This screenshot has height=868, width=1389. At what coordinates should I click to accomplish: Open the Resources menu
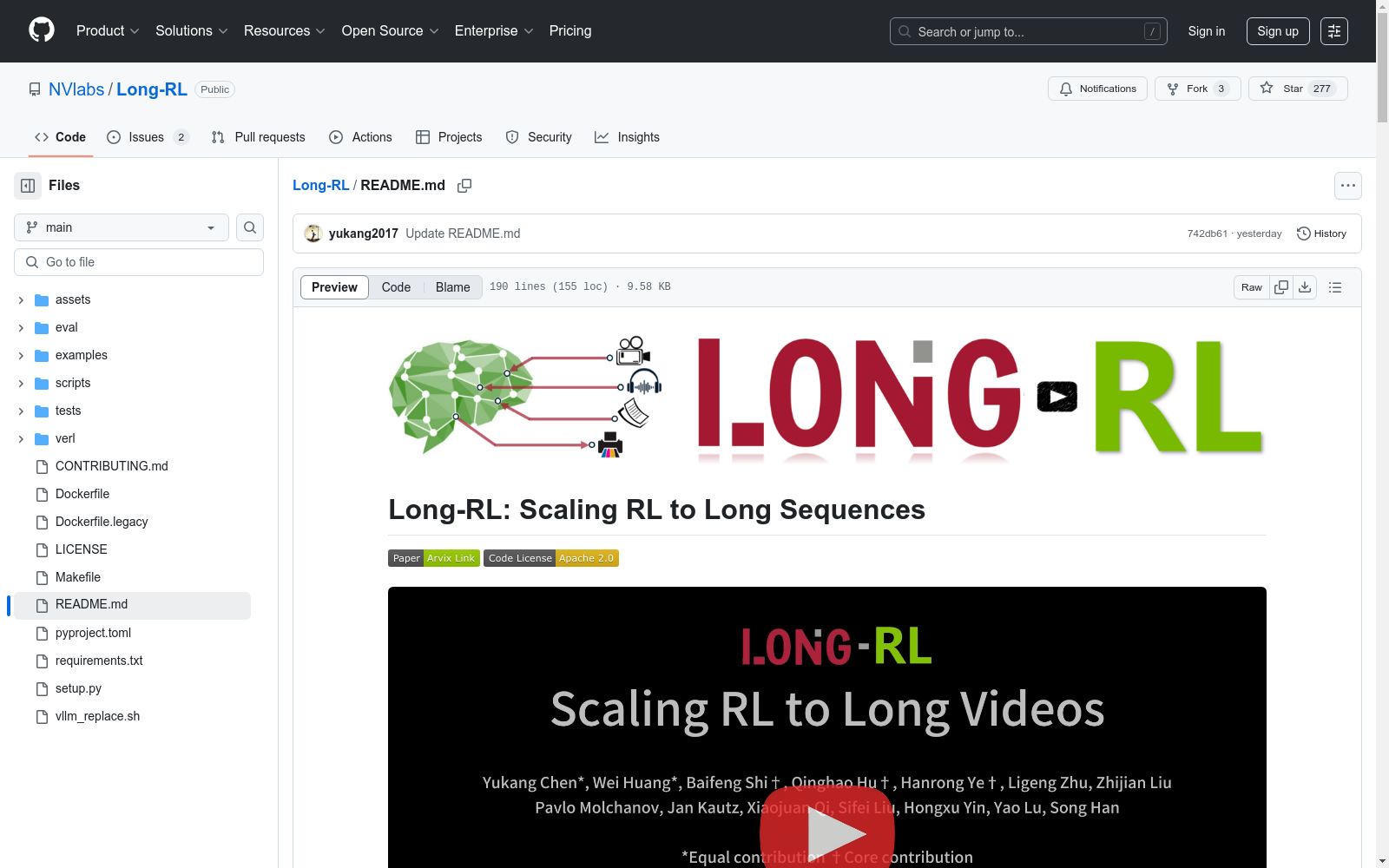284,30
